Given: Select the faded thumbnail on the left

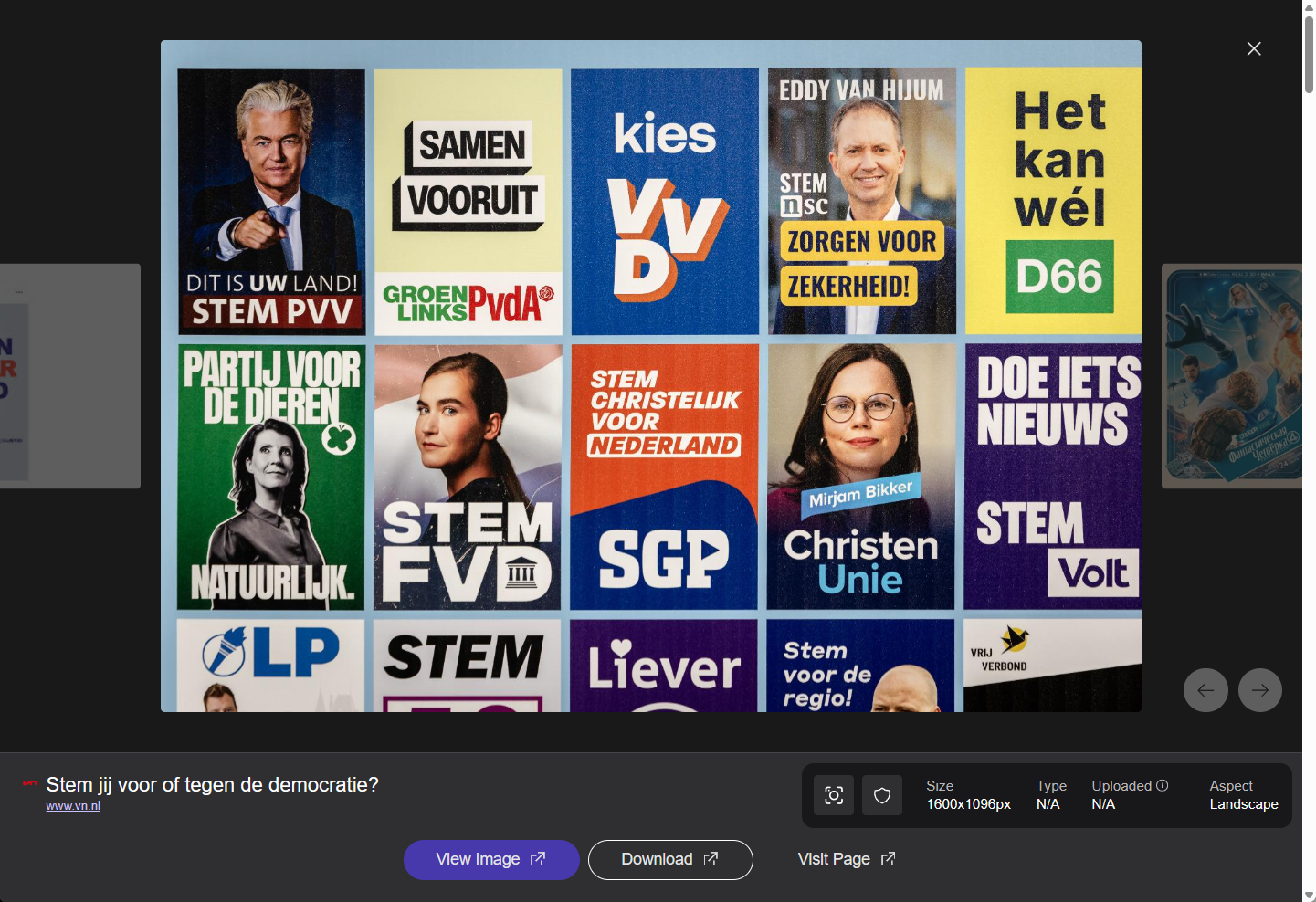Looking at the screenshot, I should [69, 376].
